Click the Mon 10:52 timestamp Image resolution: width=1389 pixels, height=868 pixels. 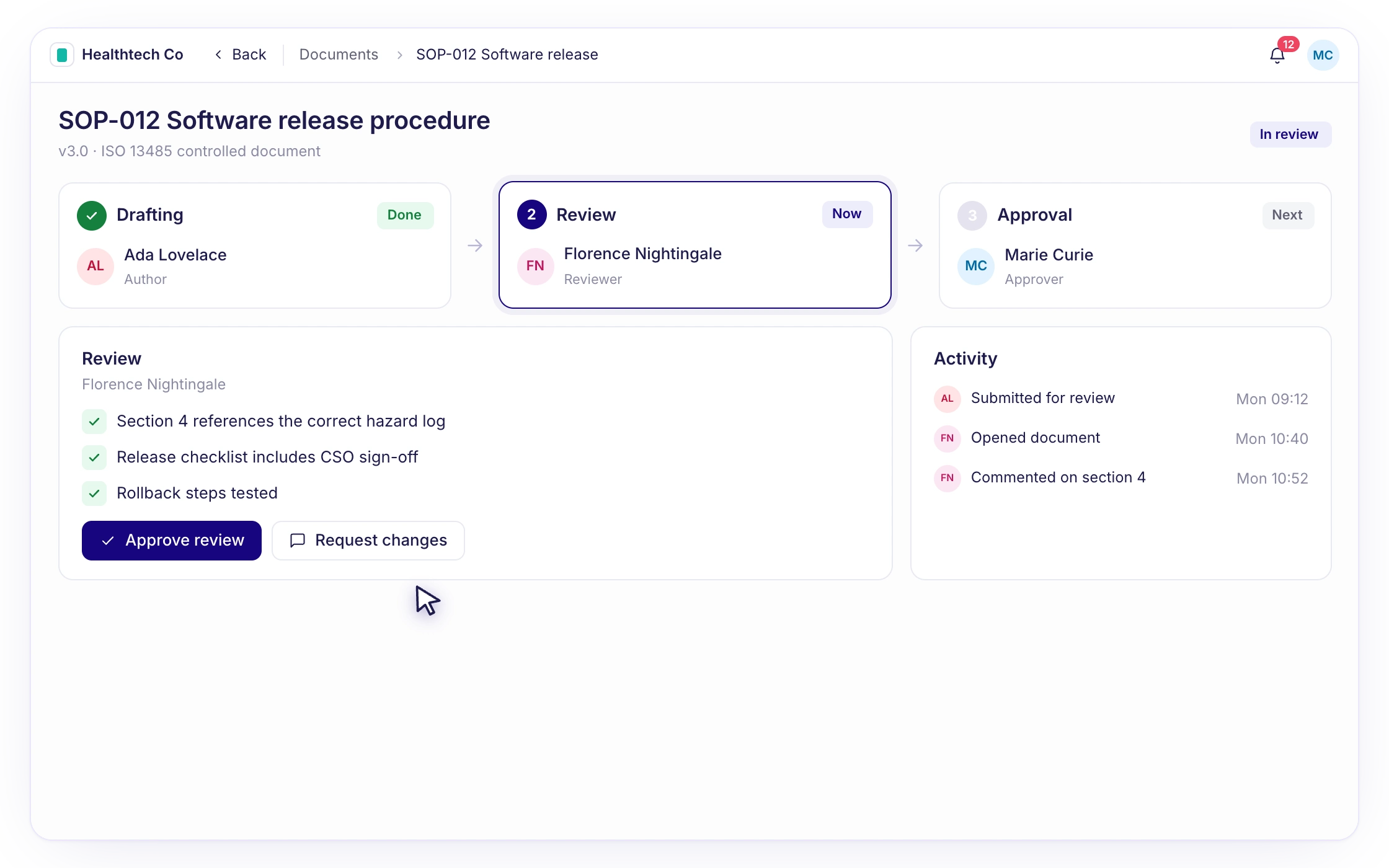click(1272, 479)
